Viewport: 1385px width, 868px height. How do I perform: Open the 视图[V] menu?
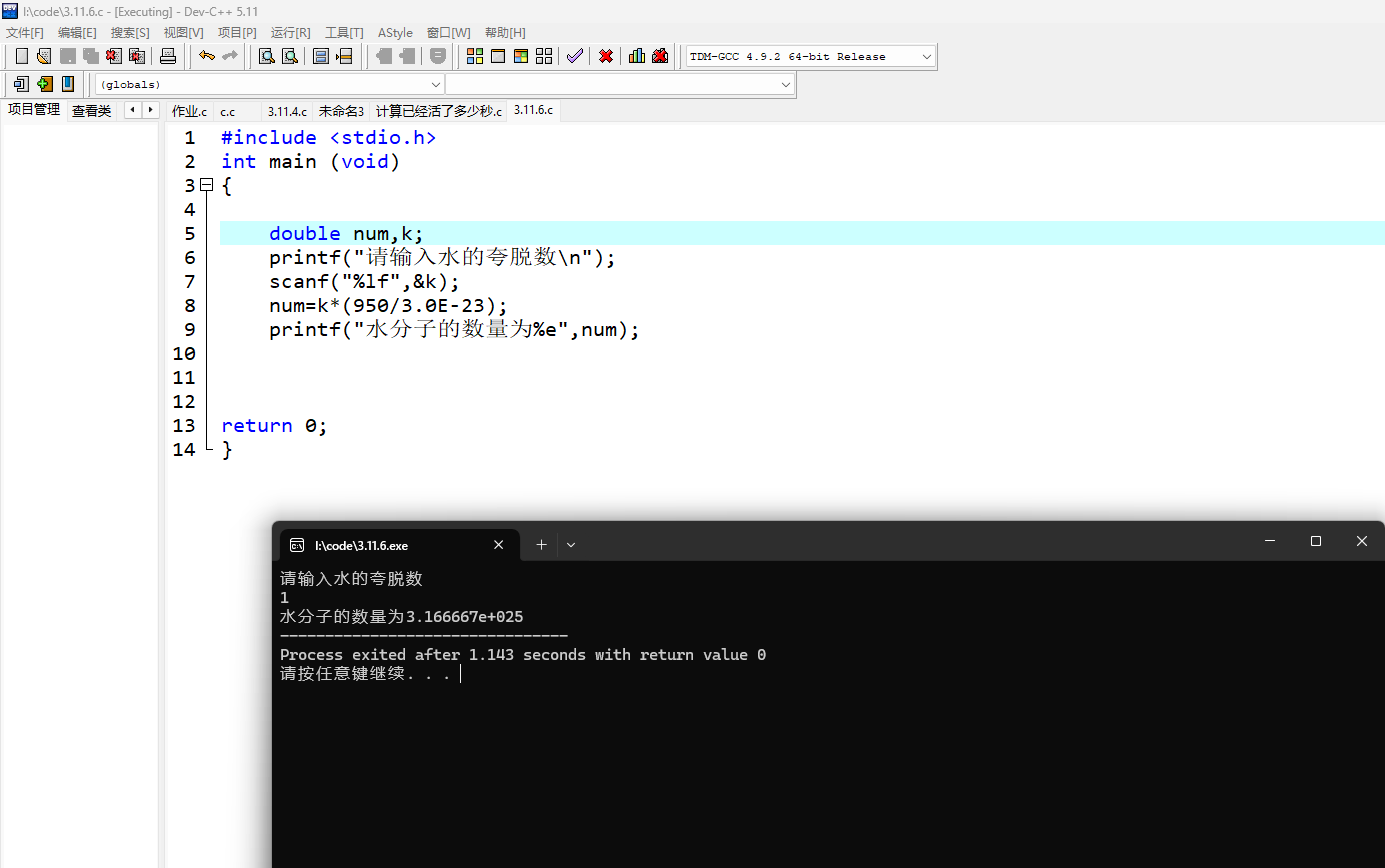[183, 33]
